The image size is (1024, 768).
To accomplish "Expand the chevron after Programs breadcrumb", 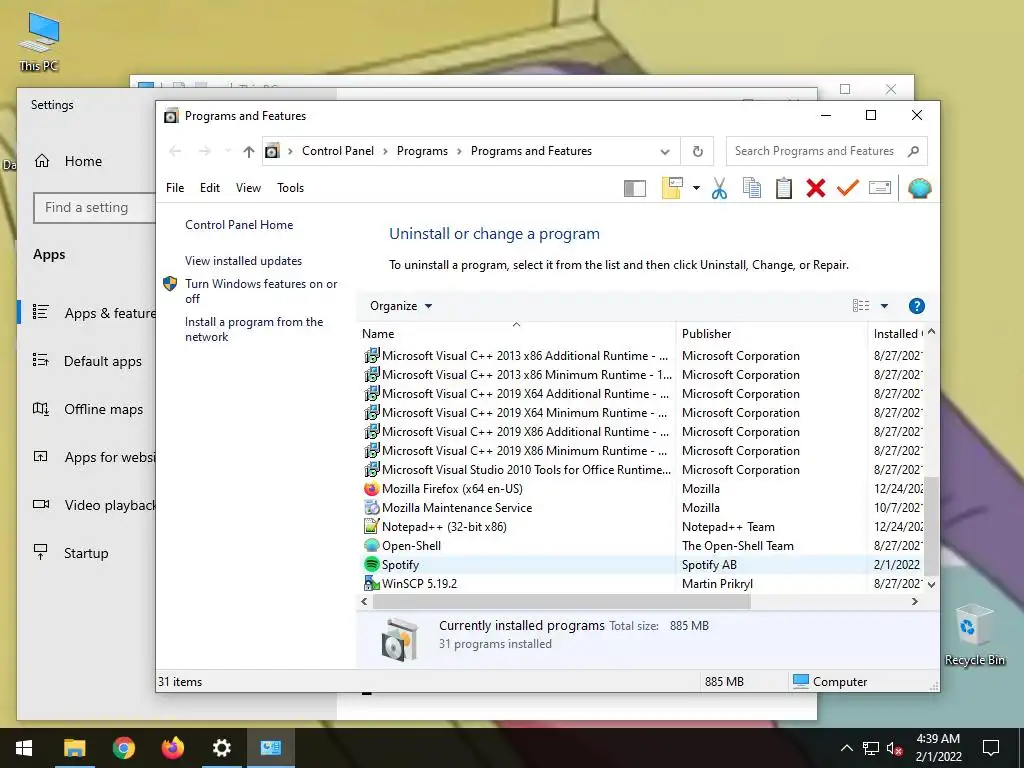I will point(459,152).
